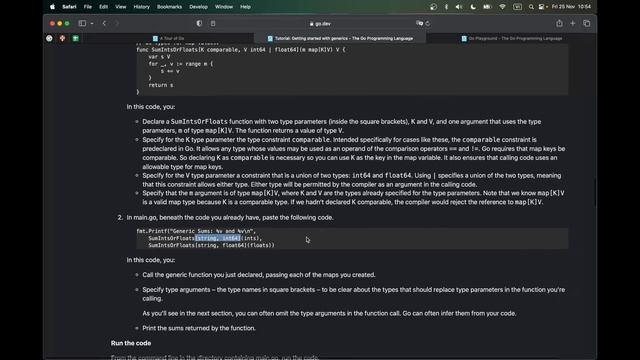Open the Share button
This screenshot has height=360, width=640.
point(559,23)
